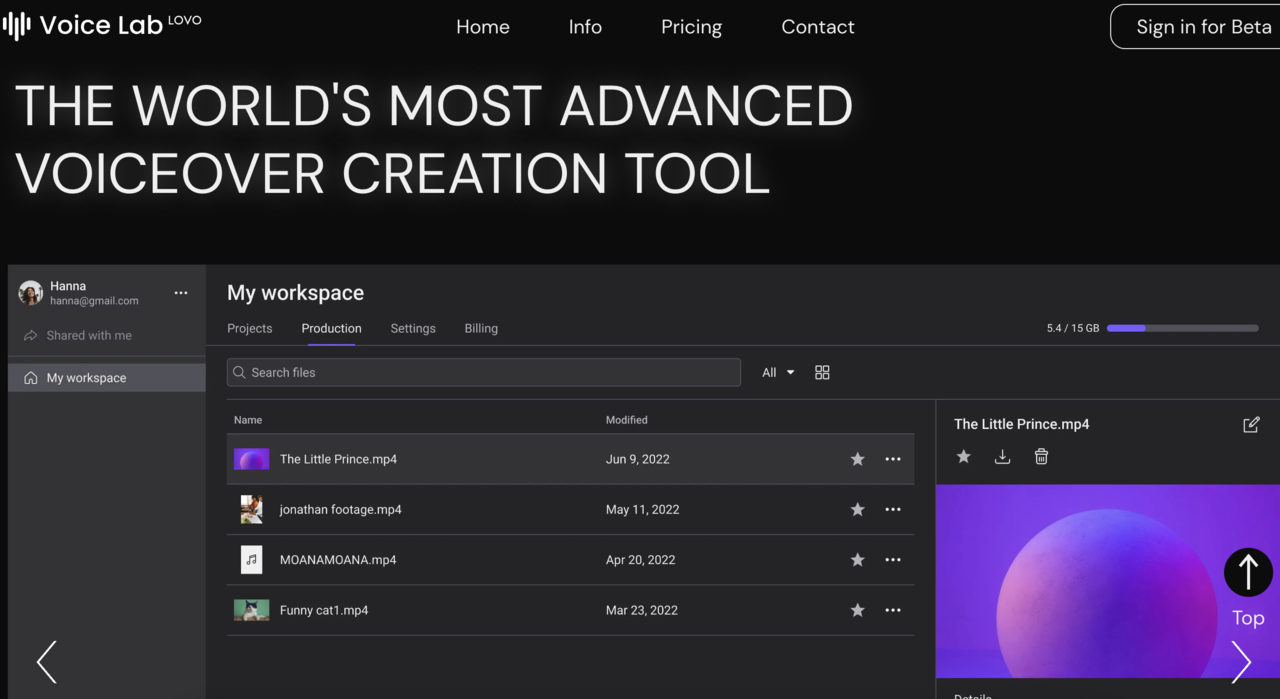This screenshot has width=1280, height=699.
Task: Star the jonathan footage.mp4 file
Action: tap(857, 510)
